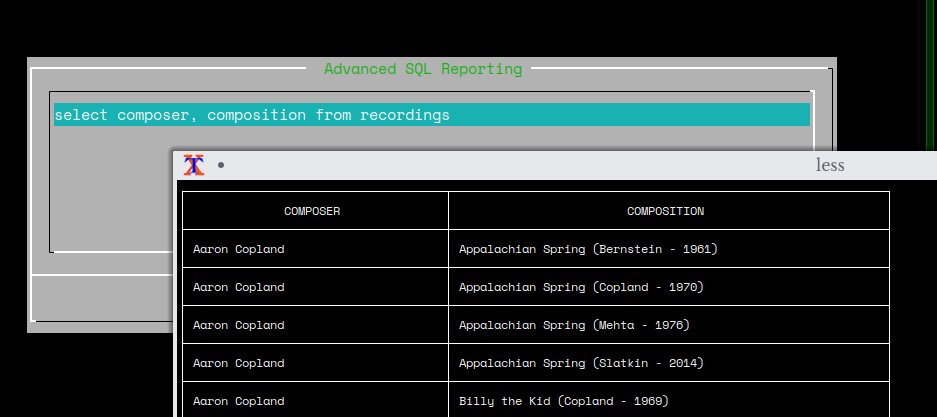The width and height of the screenshot is (937, 417).
Task: Click the xterm icon in the title bar
Action: click(194, 165)
